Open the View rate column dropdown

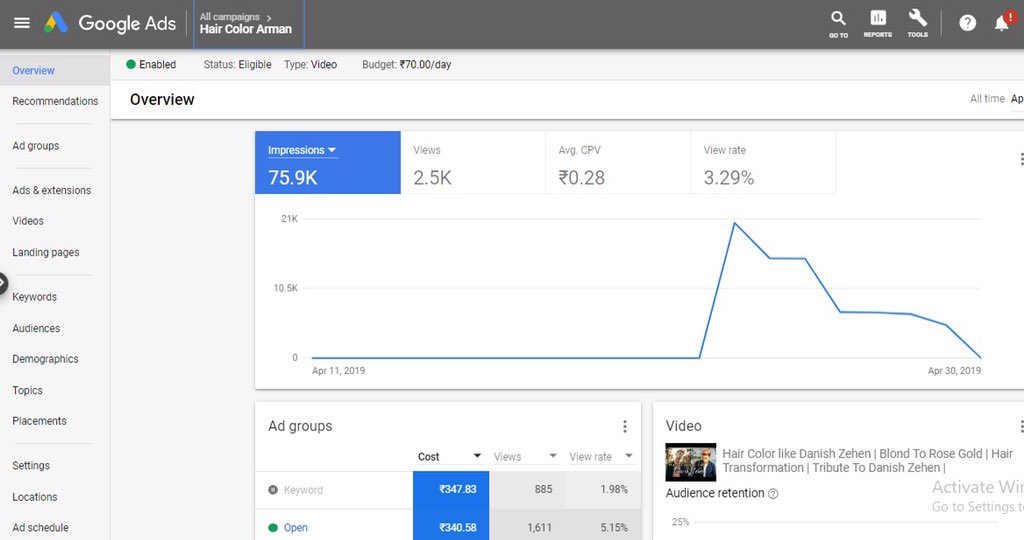629,456
